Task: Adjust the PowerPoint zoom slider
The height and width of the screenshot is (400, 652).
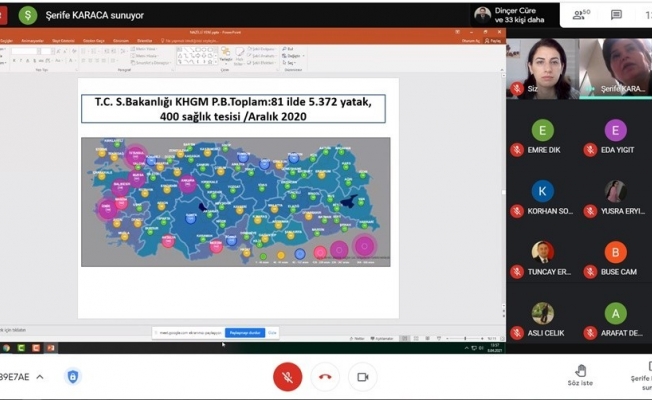Action: coord(467,339)
